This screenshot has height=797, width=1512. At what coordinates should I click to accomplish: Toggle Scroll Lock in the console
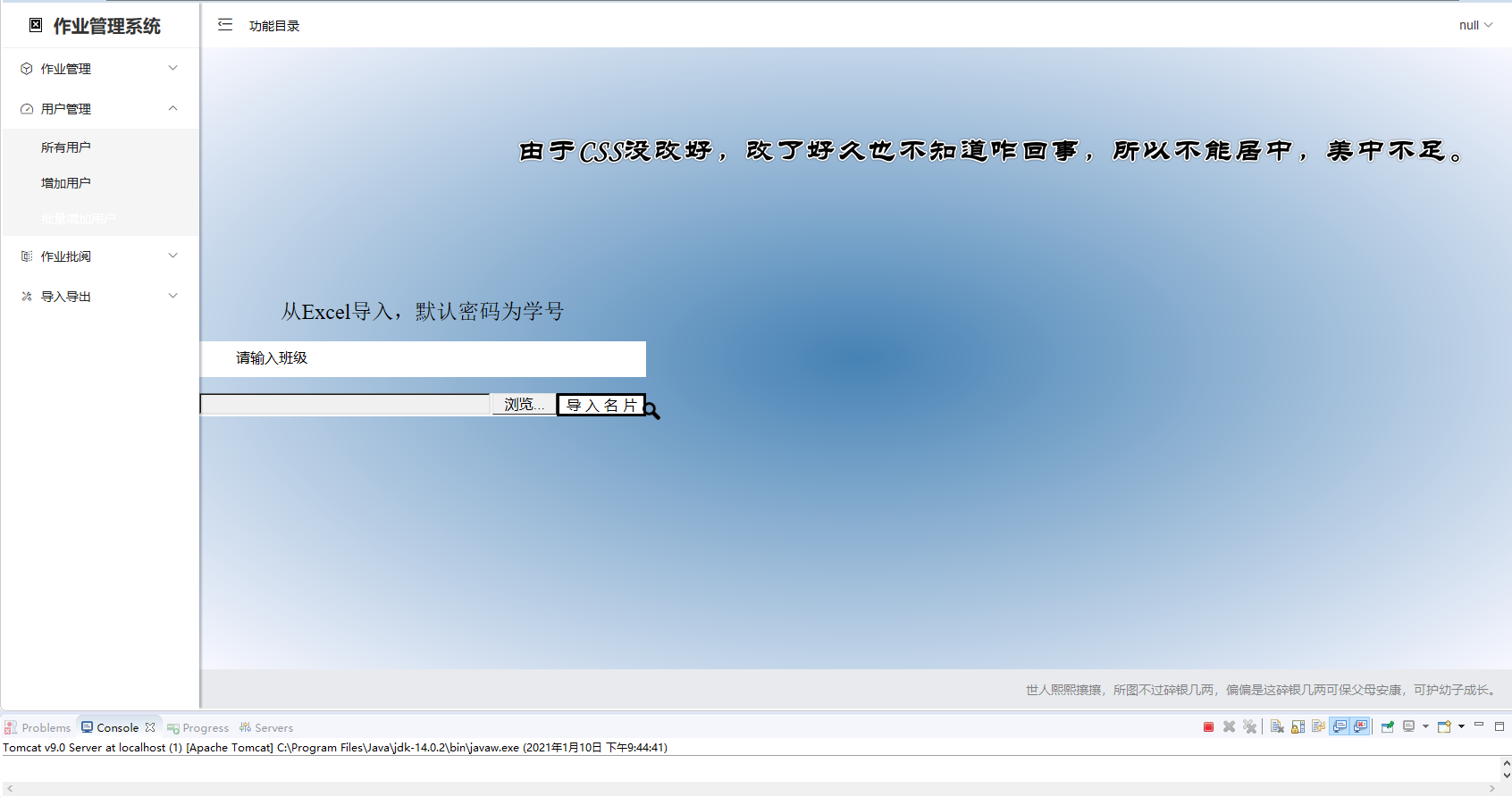pyautogui.click(x=1298, y=726)
